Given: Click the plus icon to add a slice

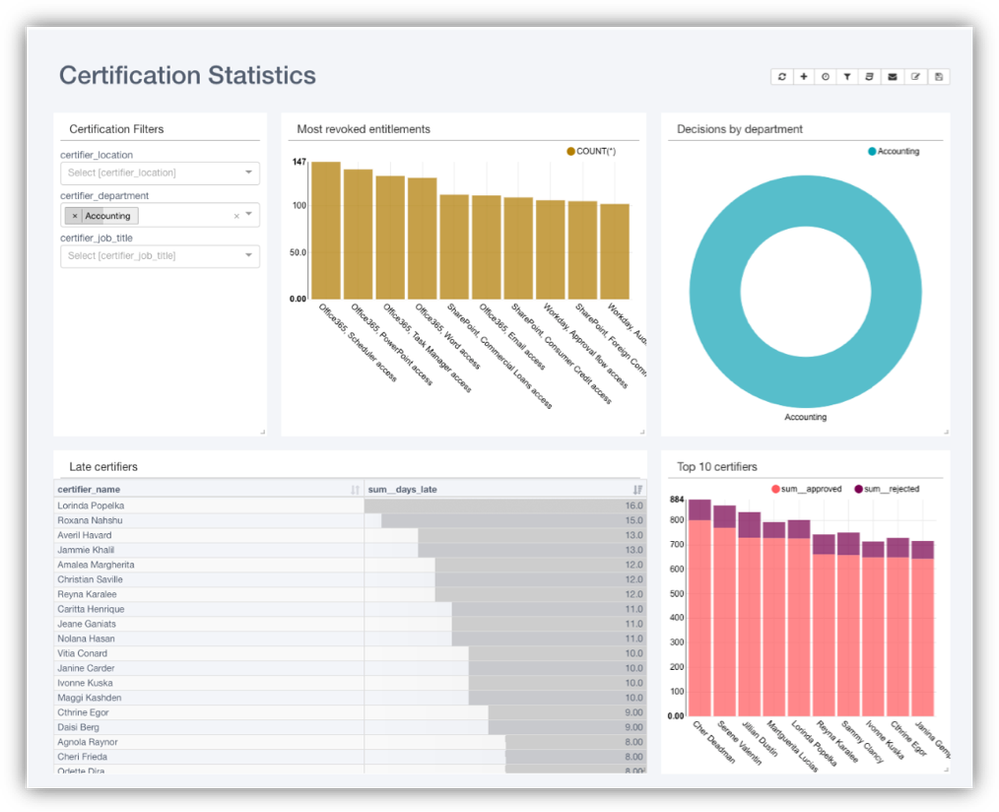Looking at the screenshot, I should click(804, 77).
